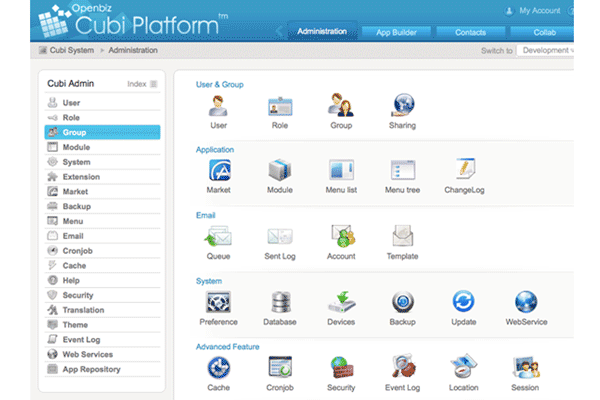Image resolution: width=600 pixels, height=400 pixels.
Task: Open the Session icon
Action: (x=526, y=367)
